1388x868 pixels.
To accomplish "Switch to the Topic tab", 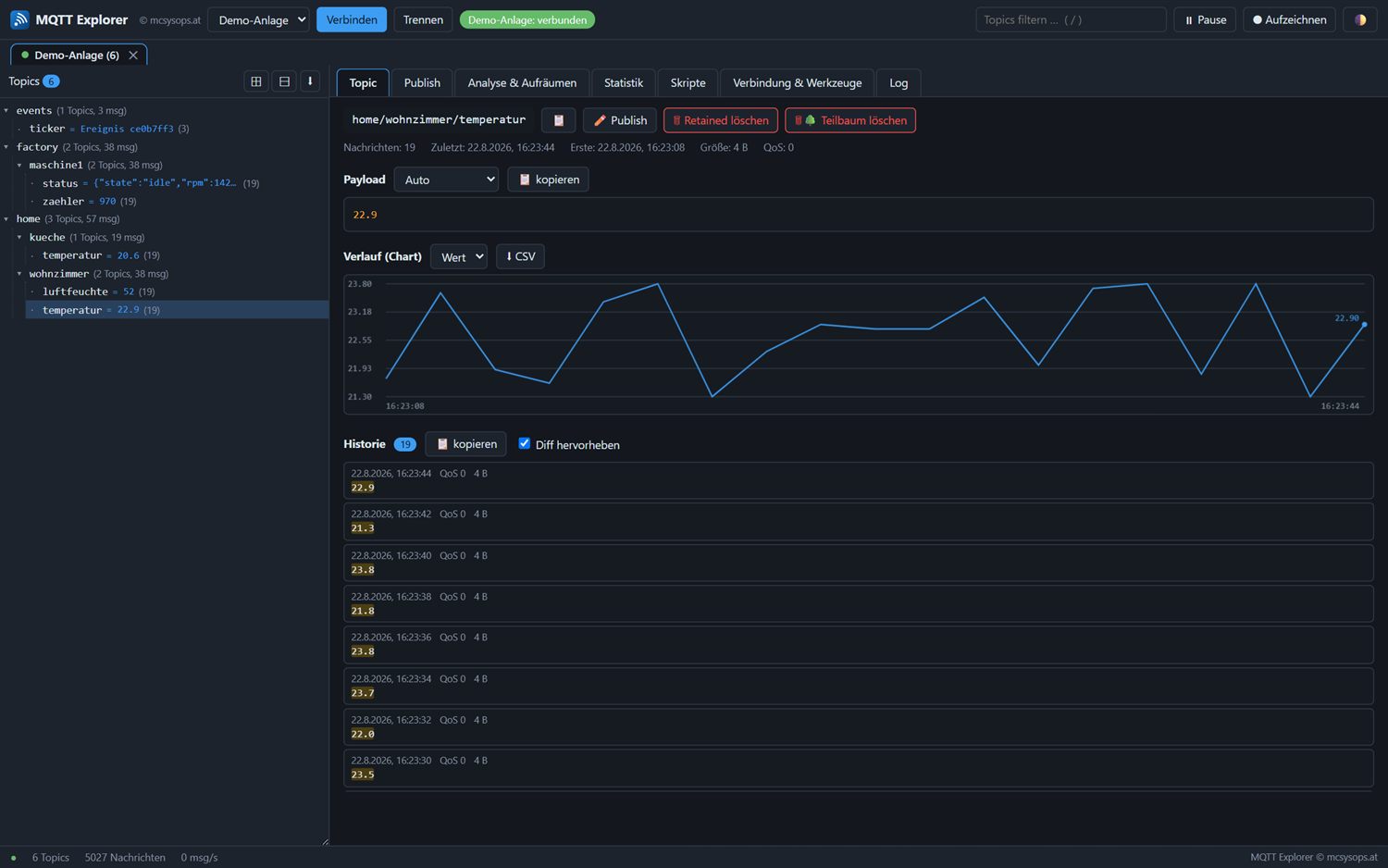I will pos(363,82).
